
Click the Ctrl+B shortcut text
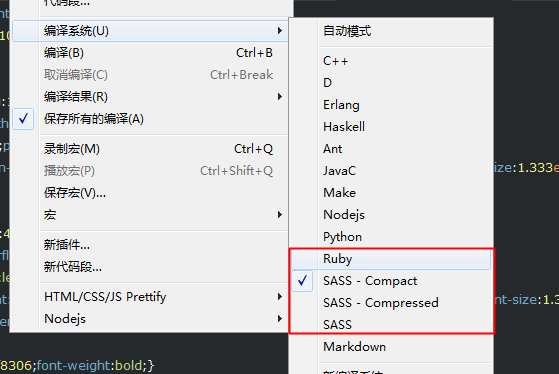coord(255,53)
